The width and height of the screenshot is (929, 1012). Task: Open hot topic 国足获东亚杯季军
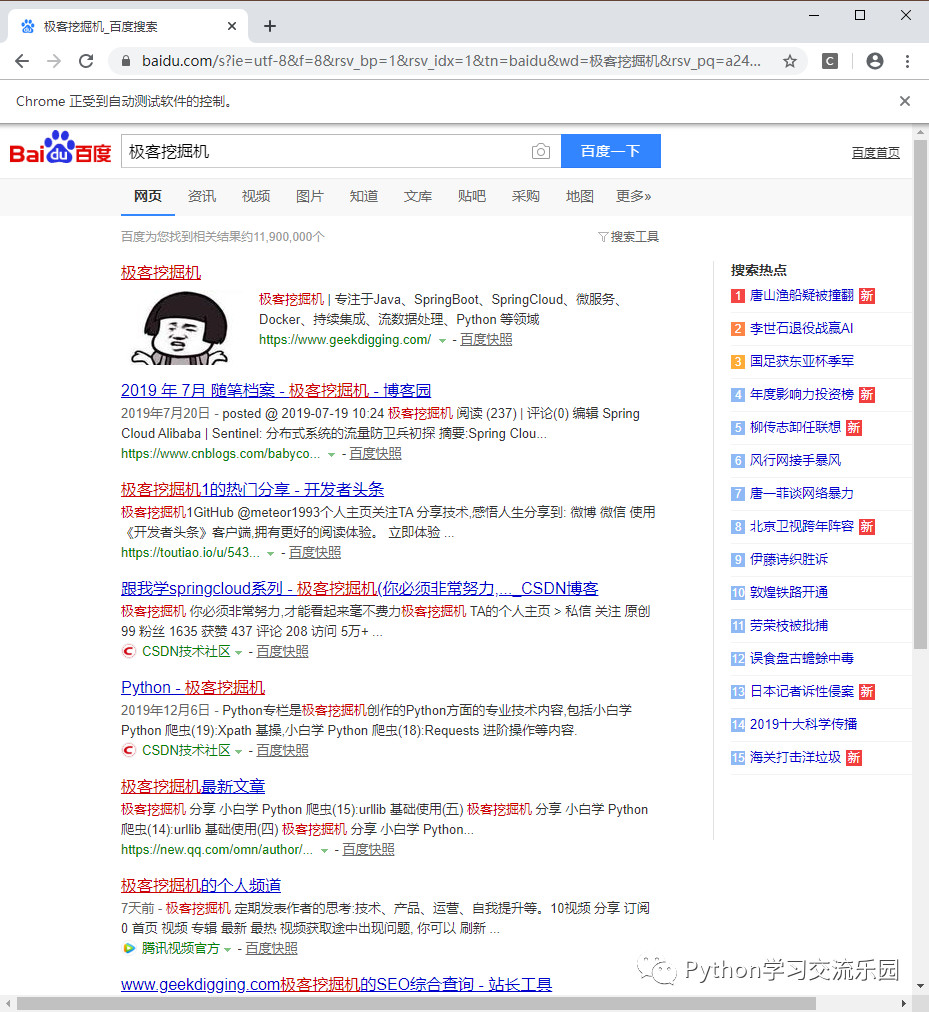[802, 361]
